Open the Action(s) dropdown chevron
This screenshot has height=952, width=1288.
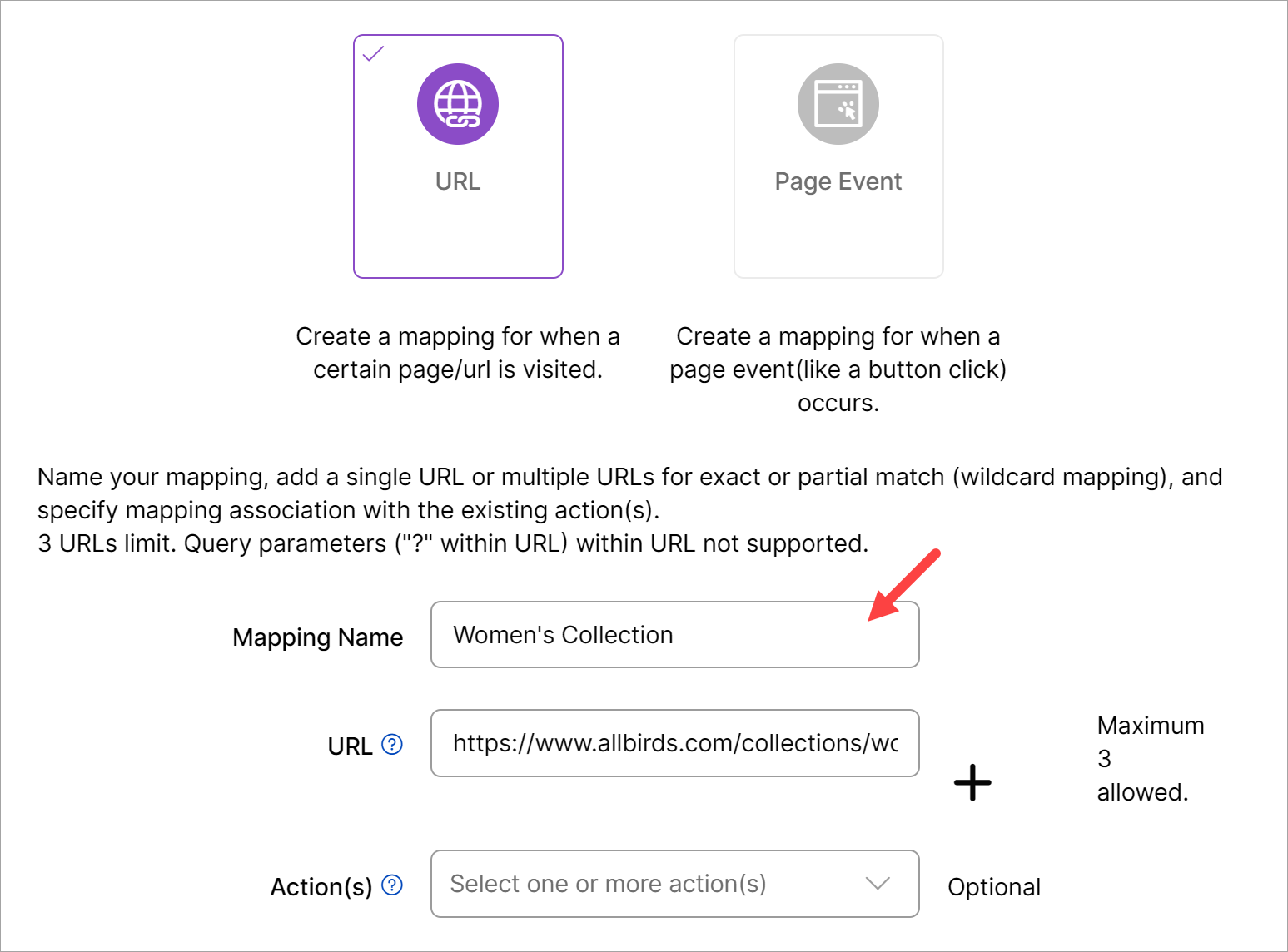coord(878,883)
